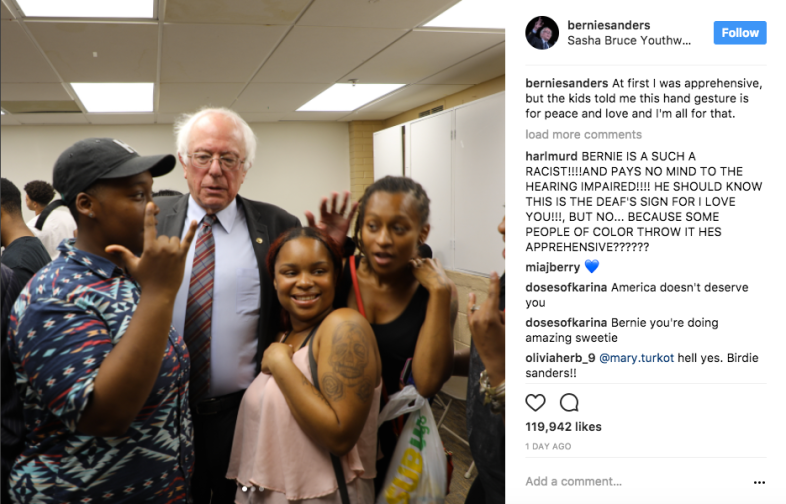Click dosesofkarina on 'doing amazing sweetie' comment
The width and height of the screenshot is (786, 504).
pyautogui.click(x=566, y=322)
